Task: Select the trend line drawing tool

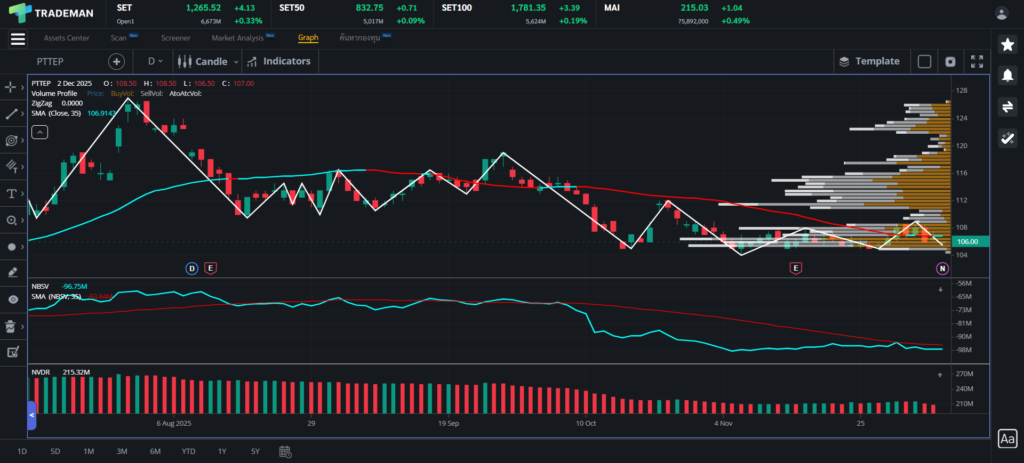Action: click(13, 114)
